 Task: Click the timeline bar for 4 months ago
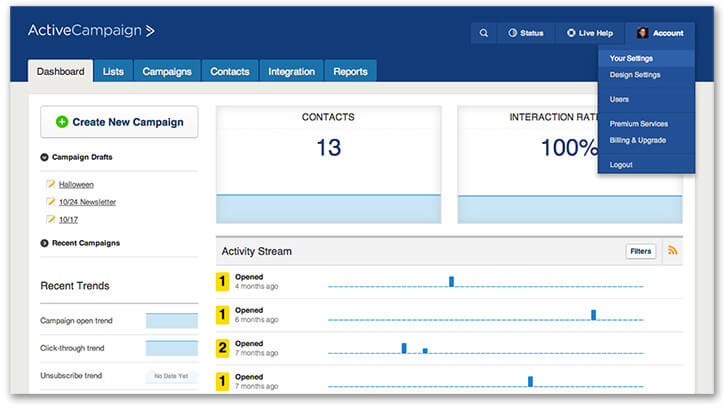(x=451, y=281)
